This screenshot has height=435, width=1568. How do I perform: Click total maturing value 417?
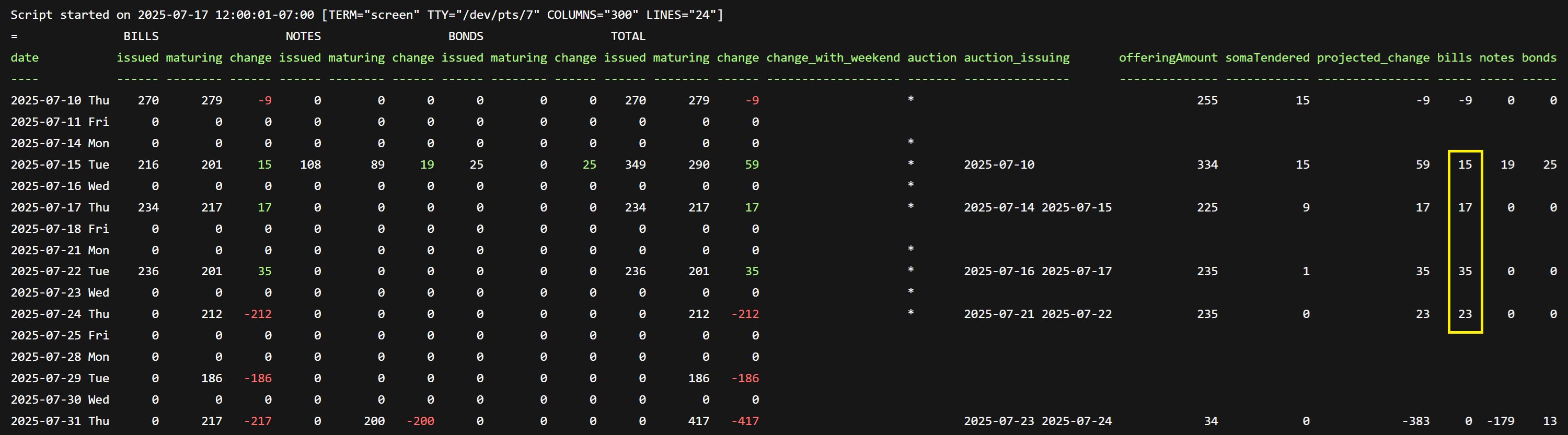coord(699,421)
